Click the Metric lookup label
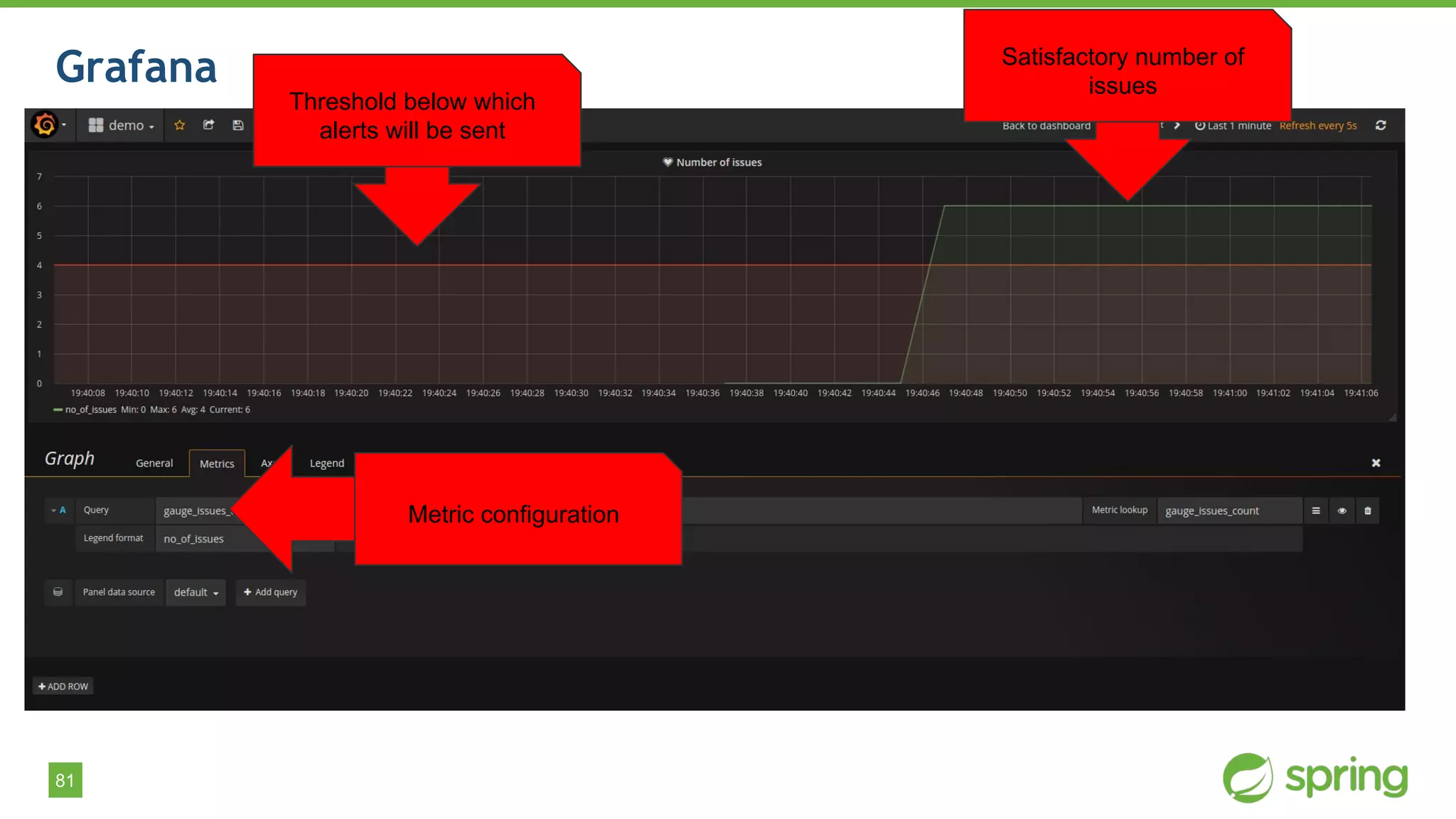1456x819 pixels. pos(1120,510)
